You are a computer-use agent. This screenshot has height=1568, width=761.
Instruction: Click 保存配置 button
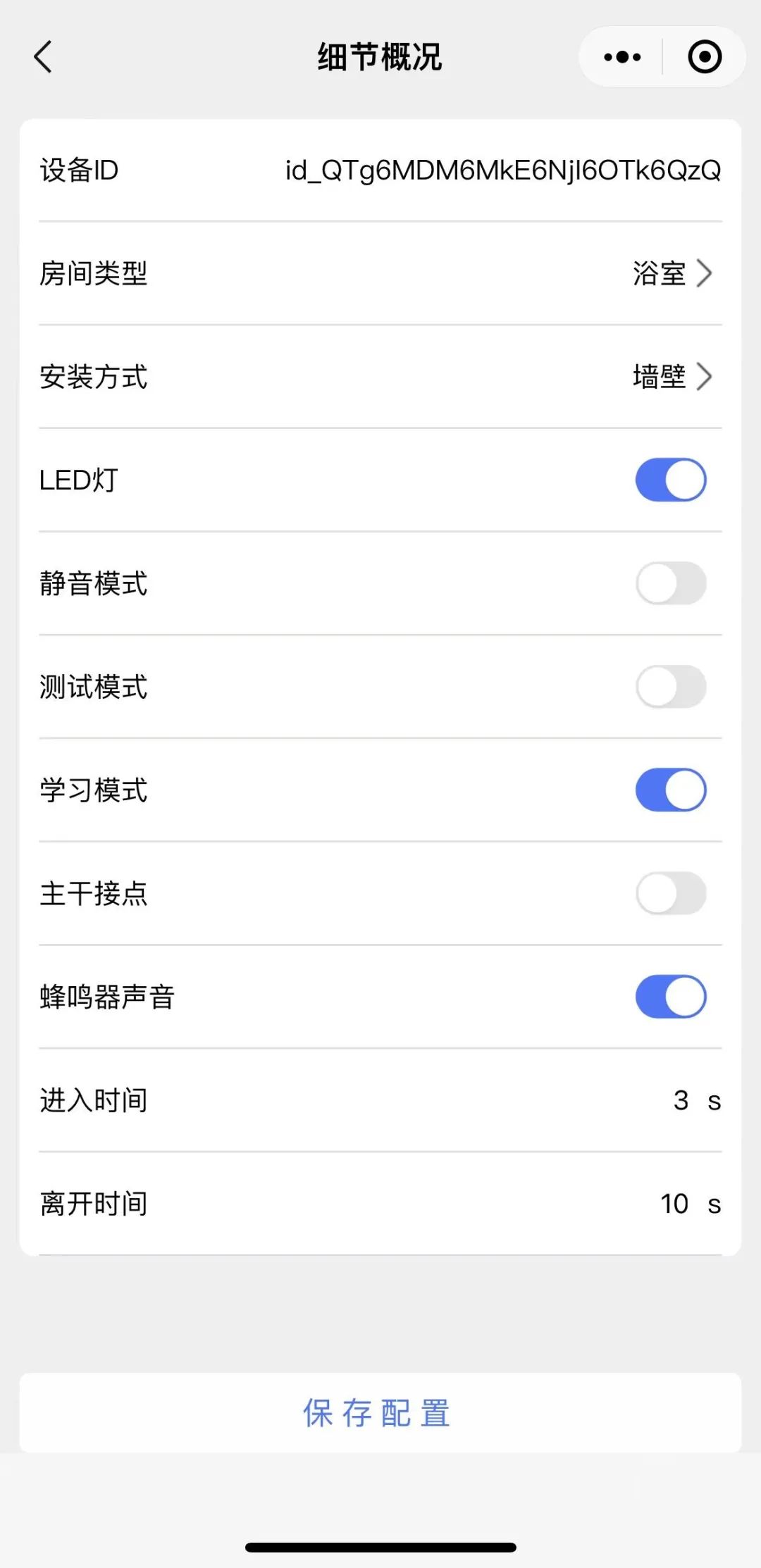380,1413
